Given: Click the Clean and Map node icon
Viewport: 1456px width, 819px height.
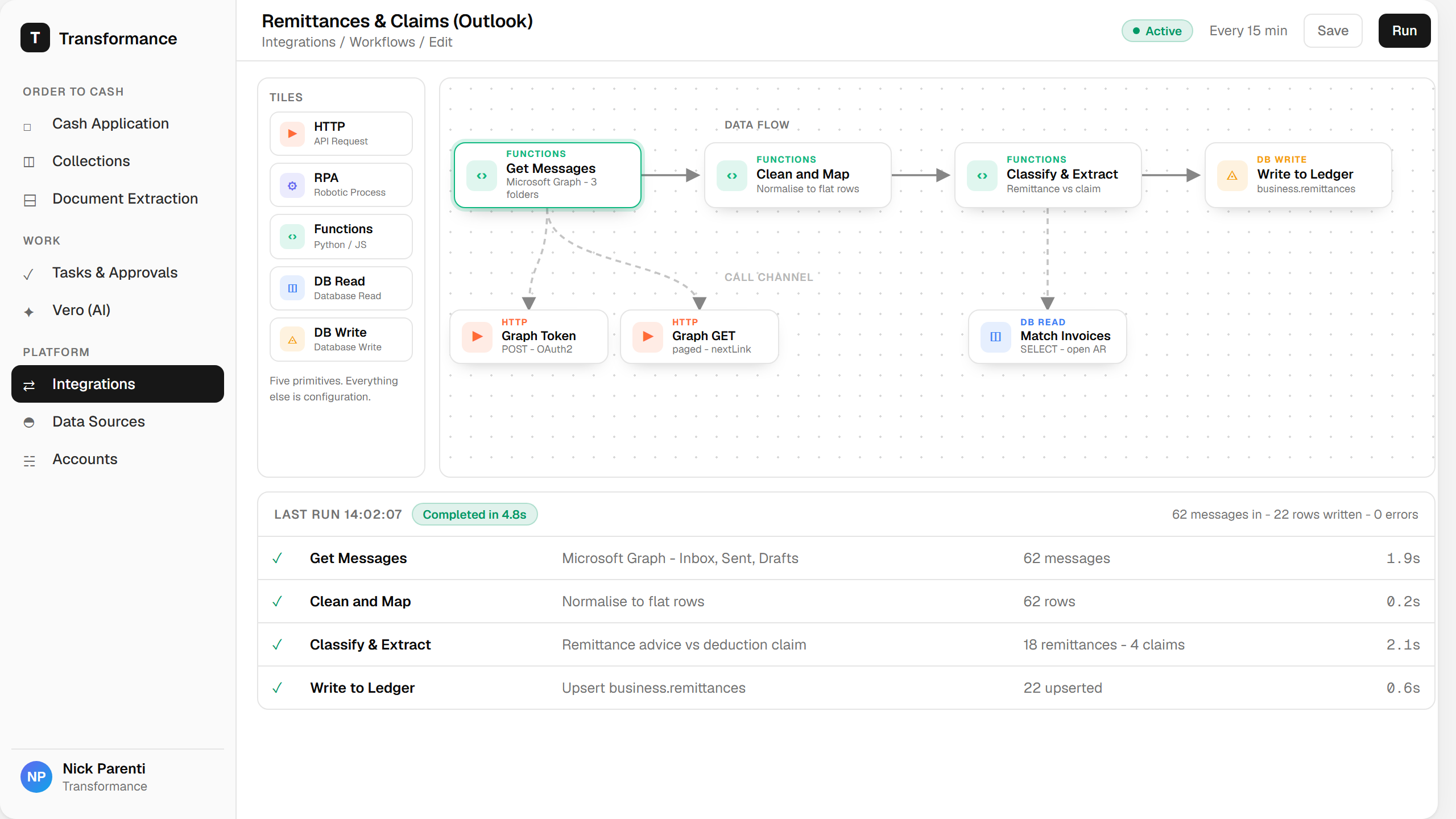Looking at the screenshot, I should coord(732,176).
